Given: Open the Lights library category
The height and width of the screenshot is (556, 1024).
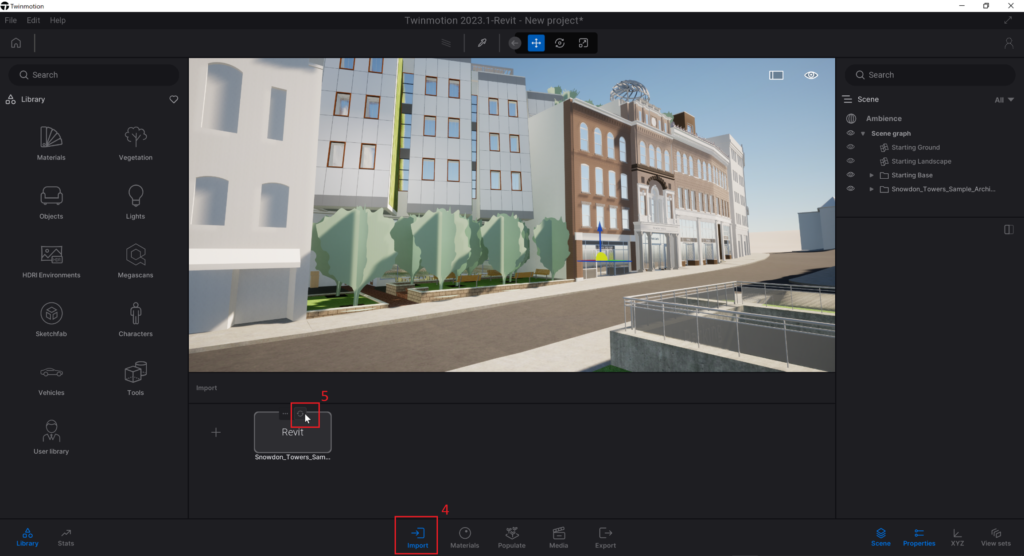Looking at the screenshot, I should coord(135,202).
